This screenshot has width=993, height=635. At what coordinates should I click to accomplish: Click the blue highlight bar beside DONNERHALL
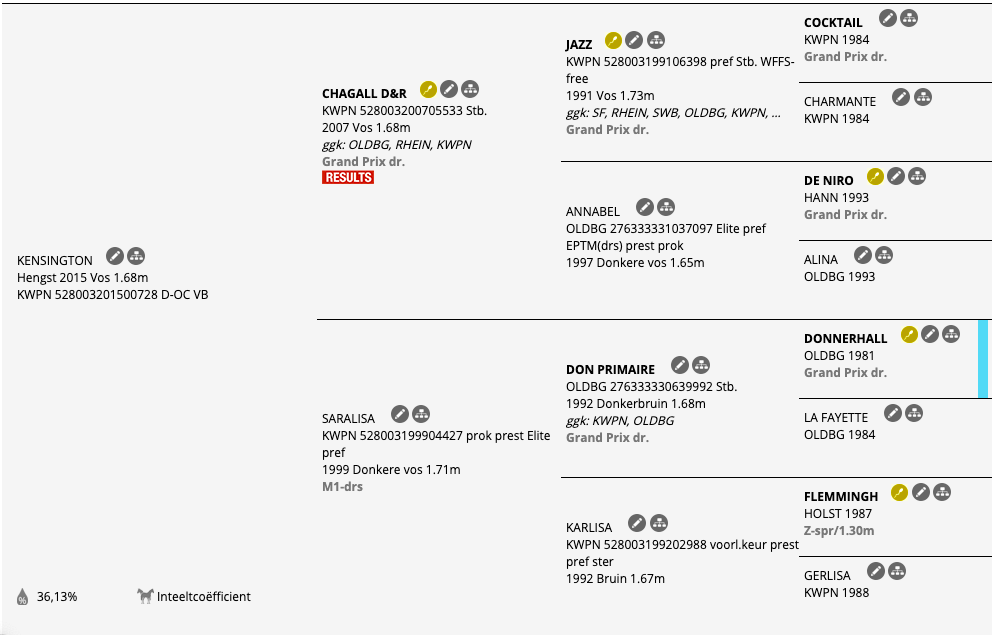click(x=983, y=359)
